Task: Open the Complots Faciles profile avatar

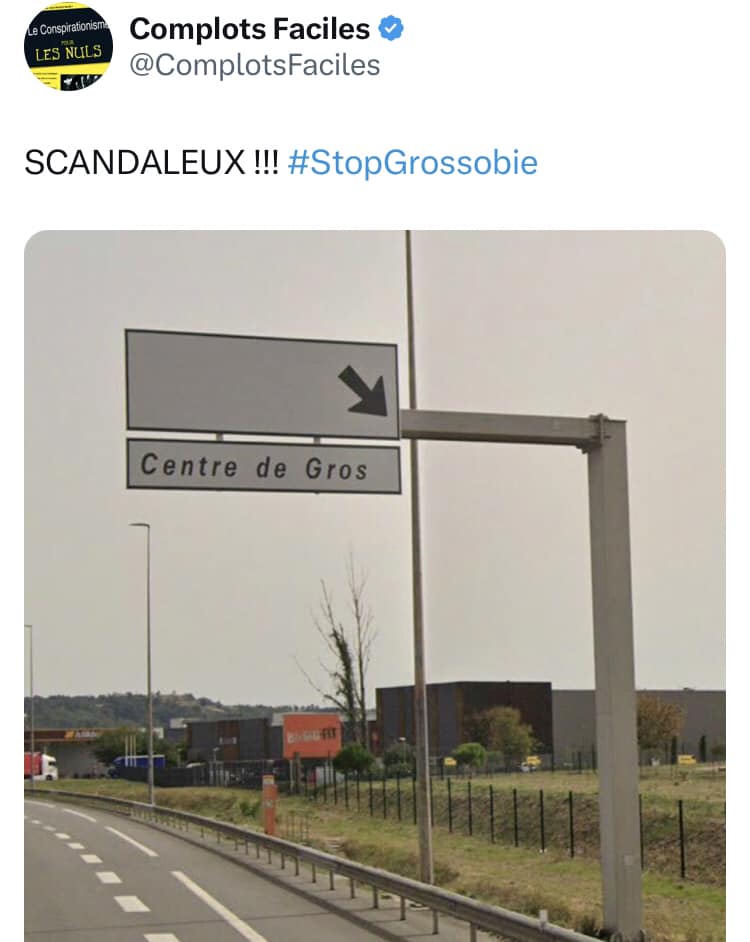Action: [69, 47]
